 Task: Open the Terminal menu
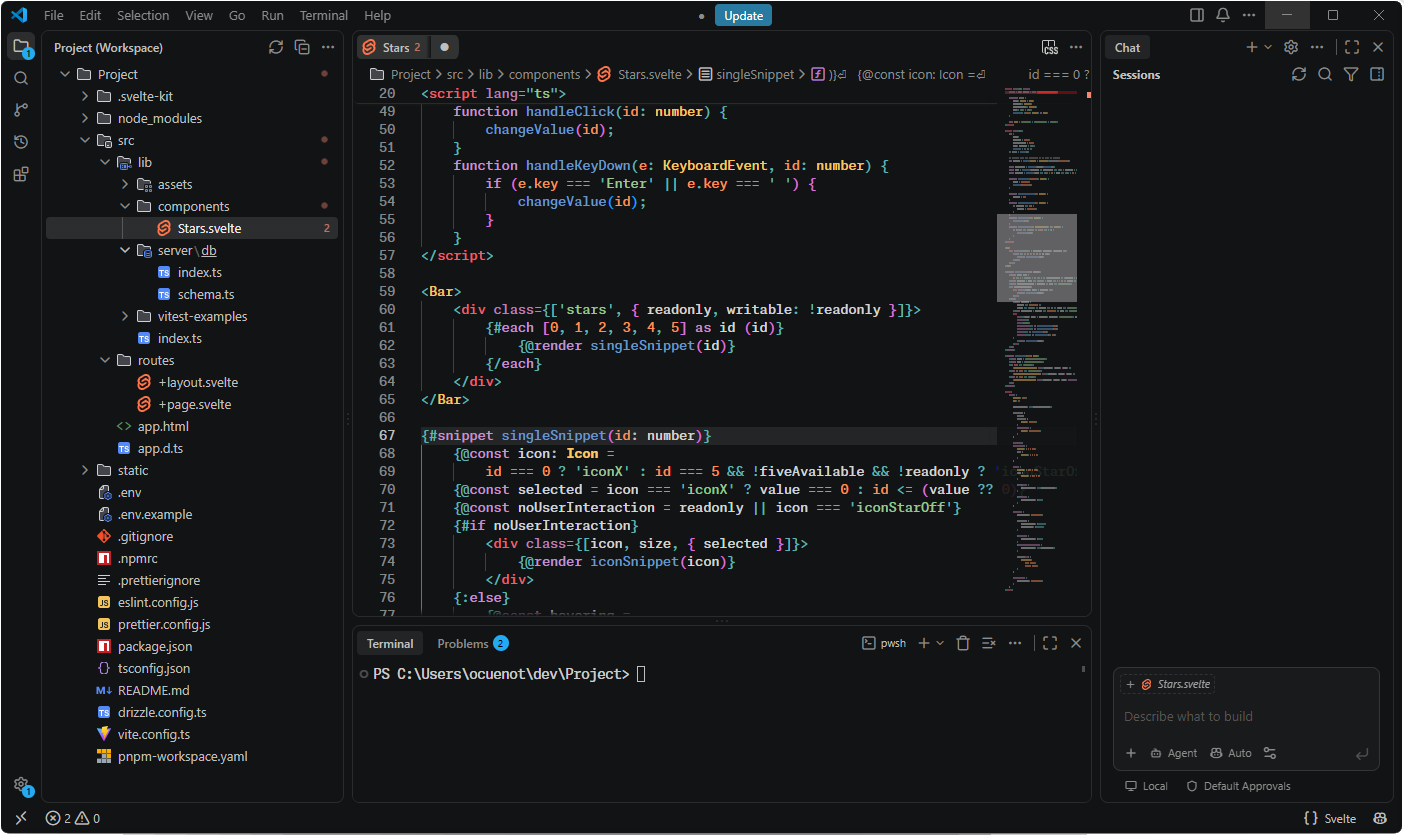coord(324,15)
